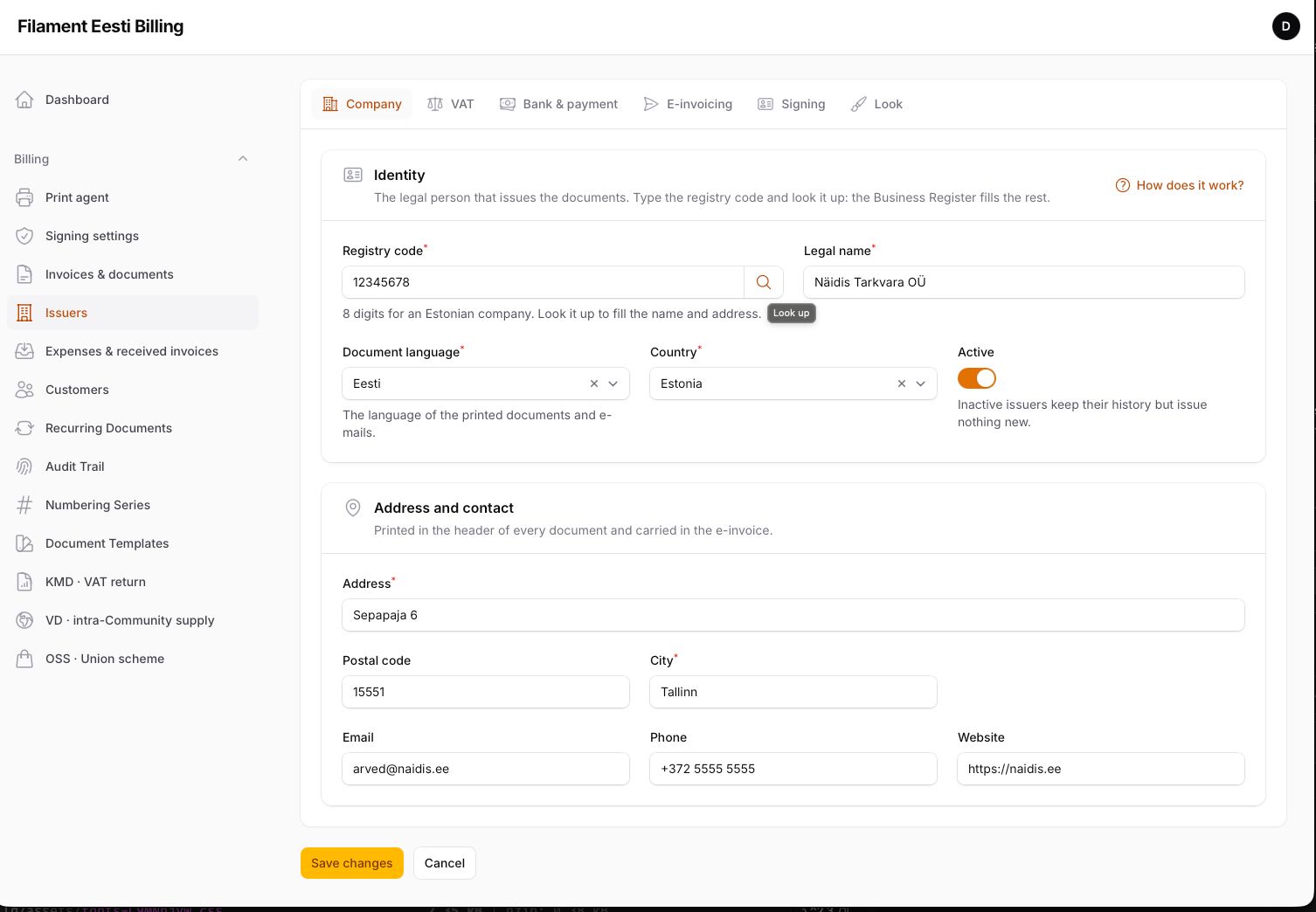Focus the Website input field

tap(1101, 769)
